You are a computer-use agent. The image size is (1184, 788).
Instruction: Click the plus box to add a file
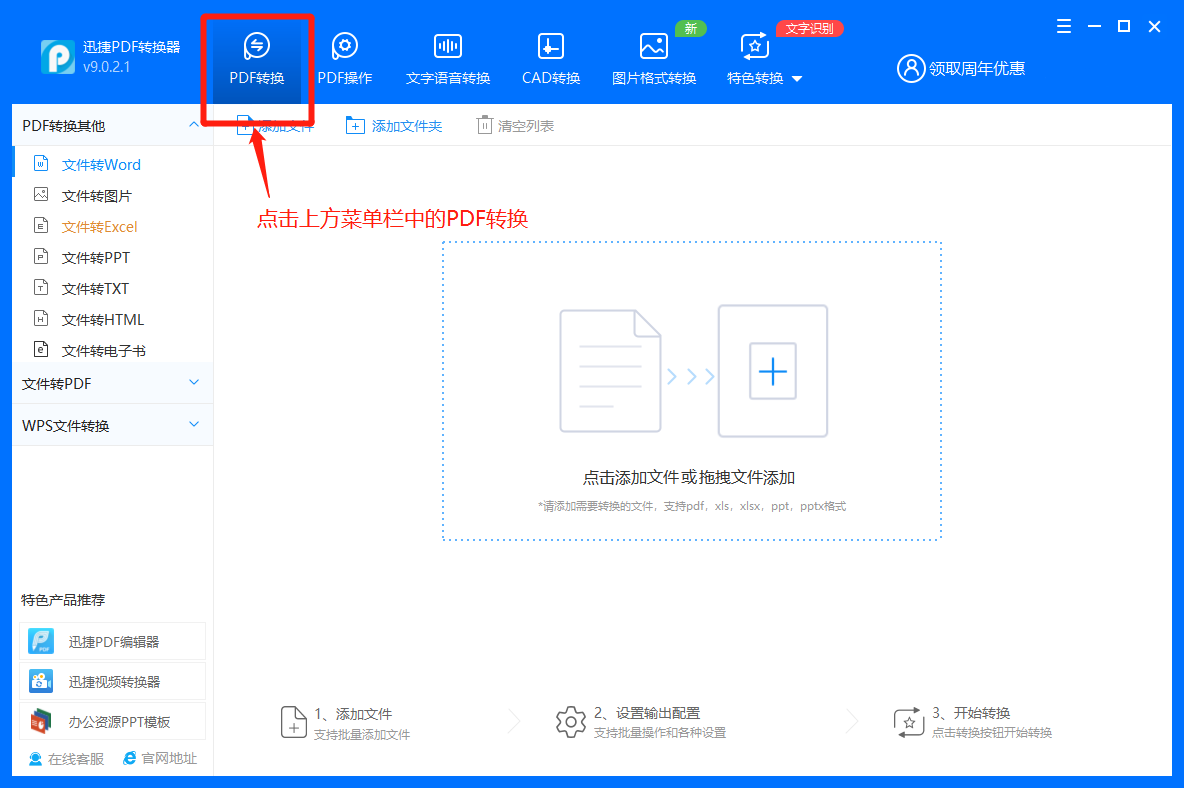pos(772,371)
